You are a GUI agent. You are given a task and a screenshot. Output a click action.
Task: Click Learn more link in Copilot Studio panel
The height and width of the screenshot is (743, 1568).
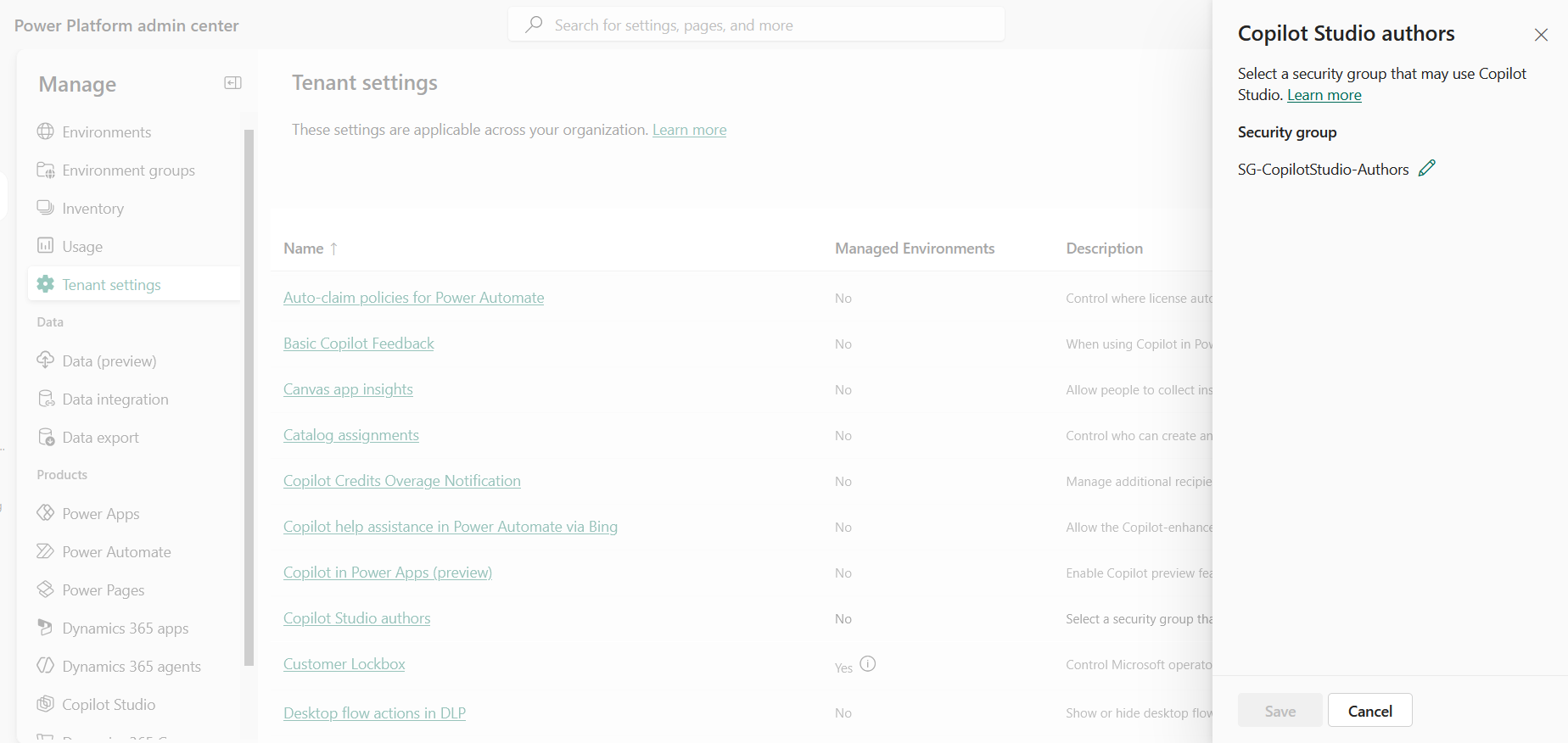coord(1324,95)
